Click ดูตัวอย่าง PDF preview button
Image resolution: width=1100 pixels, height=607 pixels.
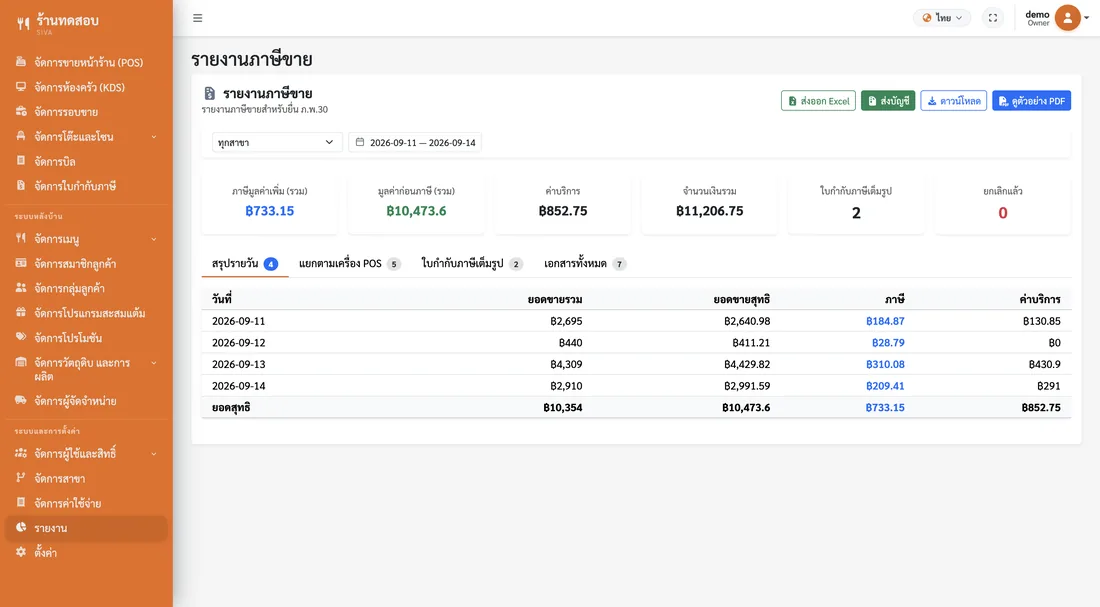point(1031,101)
